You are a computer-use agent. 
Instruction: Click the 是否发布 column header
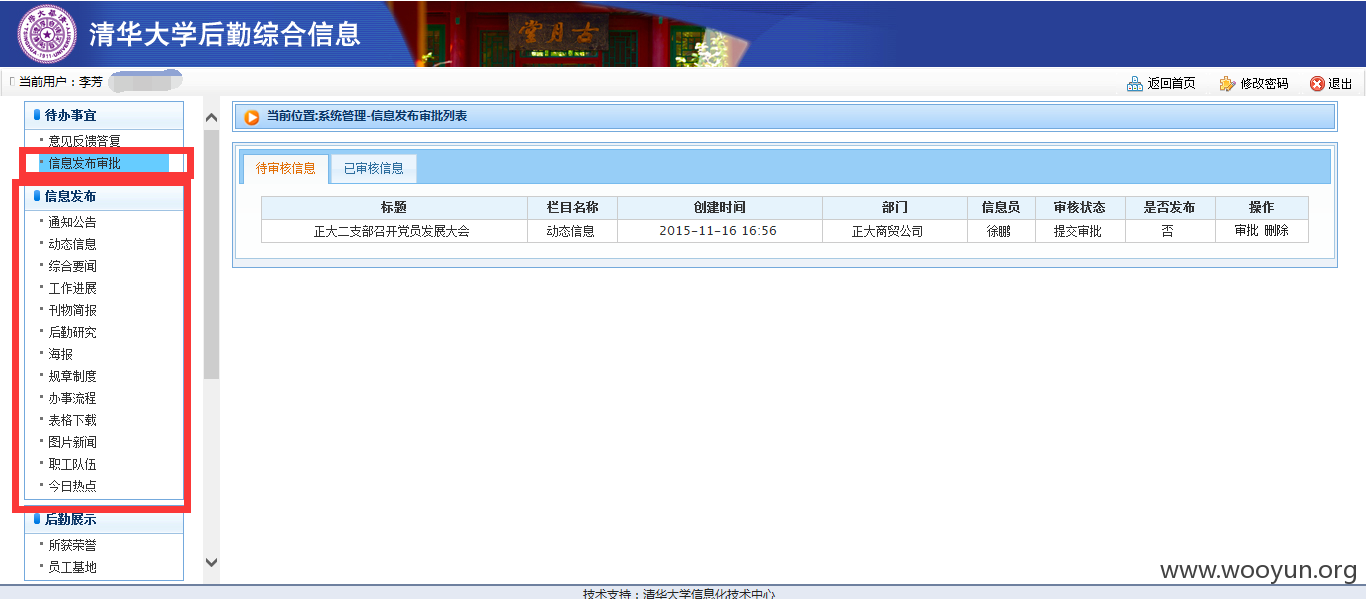(x=1170, y=207)
